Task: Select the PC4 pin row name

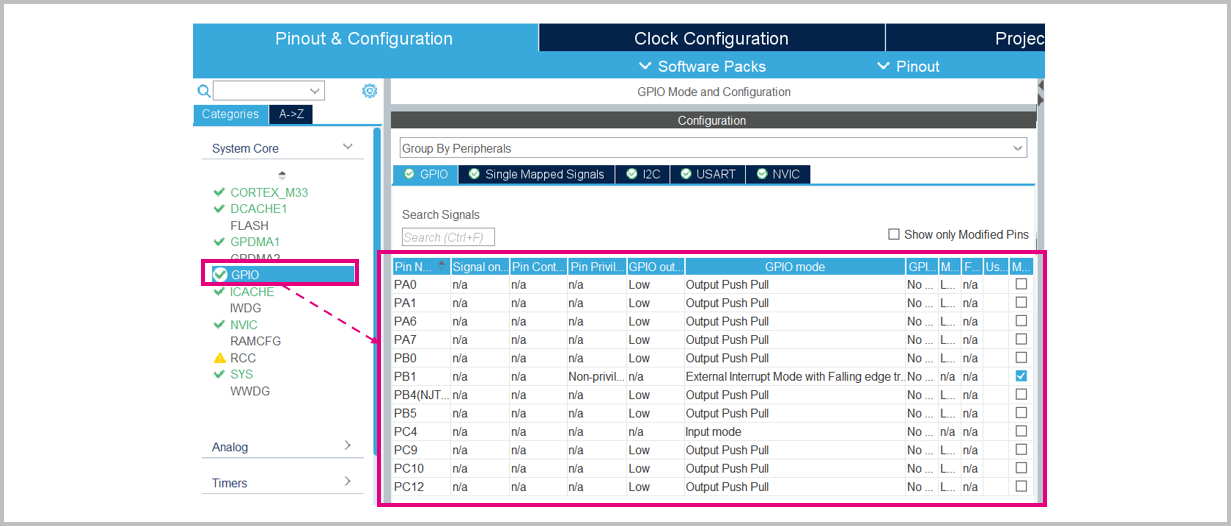Action: click(405, 431)
